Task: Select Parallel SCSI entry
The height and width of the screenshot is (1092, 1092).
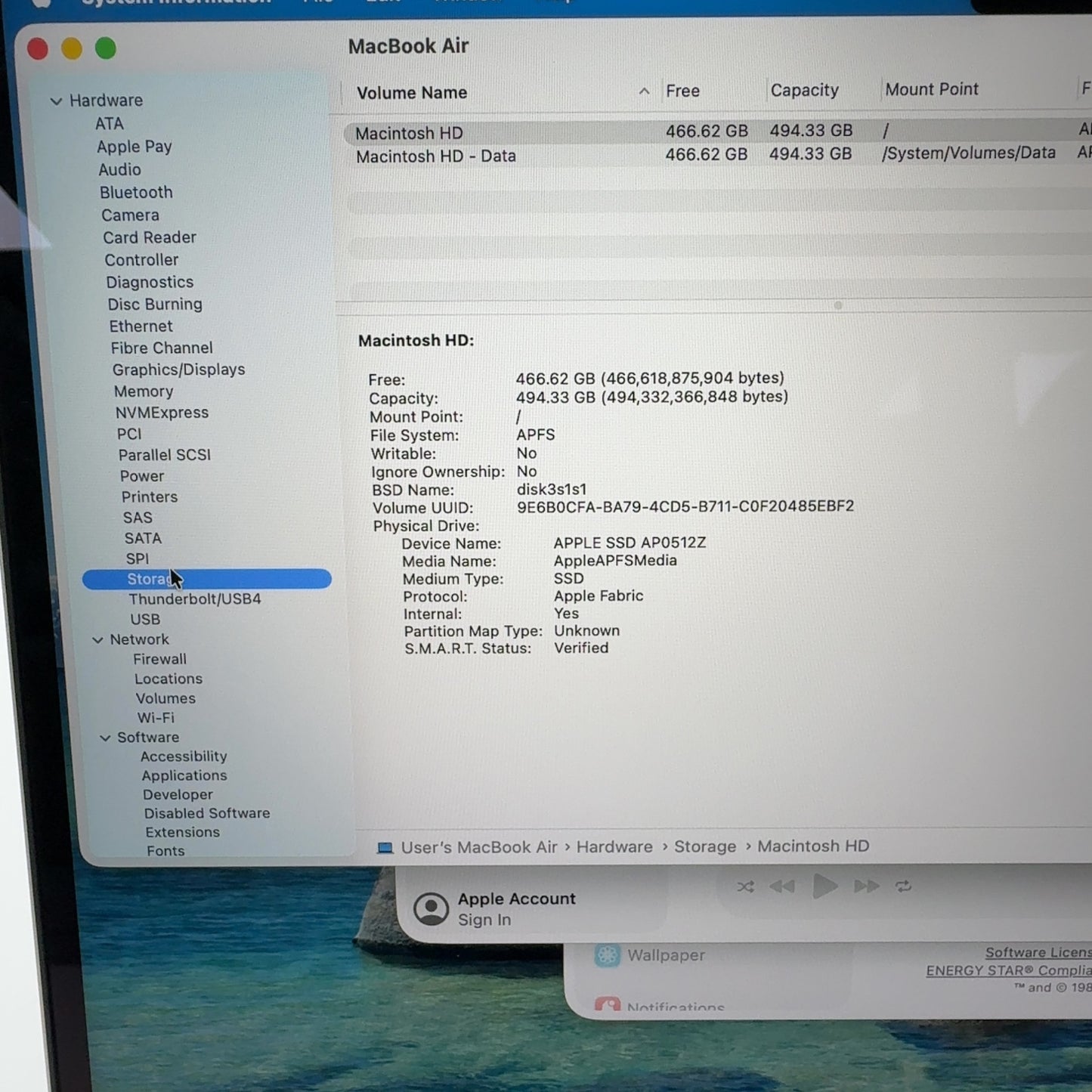Action: [164, 455]
